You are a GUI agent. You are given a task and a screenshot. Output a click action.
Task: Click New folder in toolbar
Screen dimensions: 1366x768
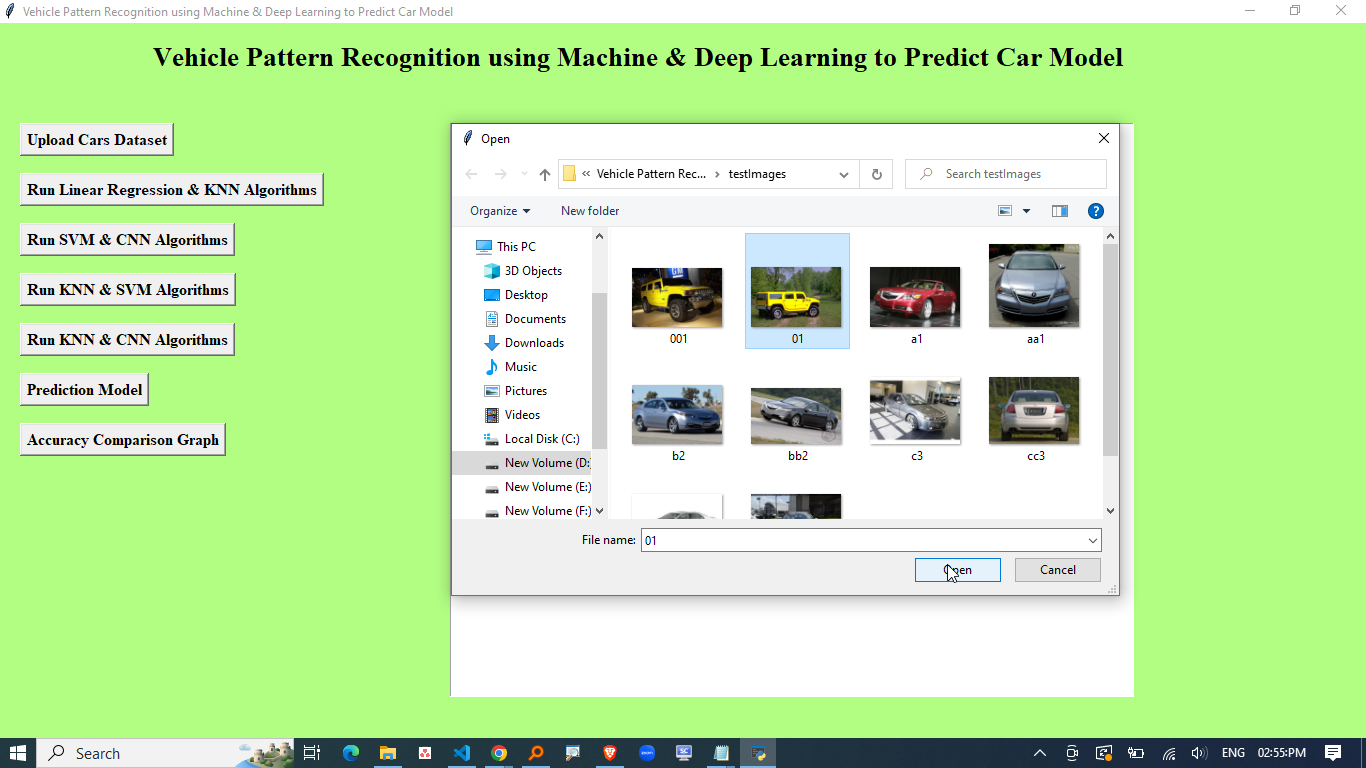coord(590,211)
